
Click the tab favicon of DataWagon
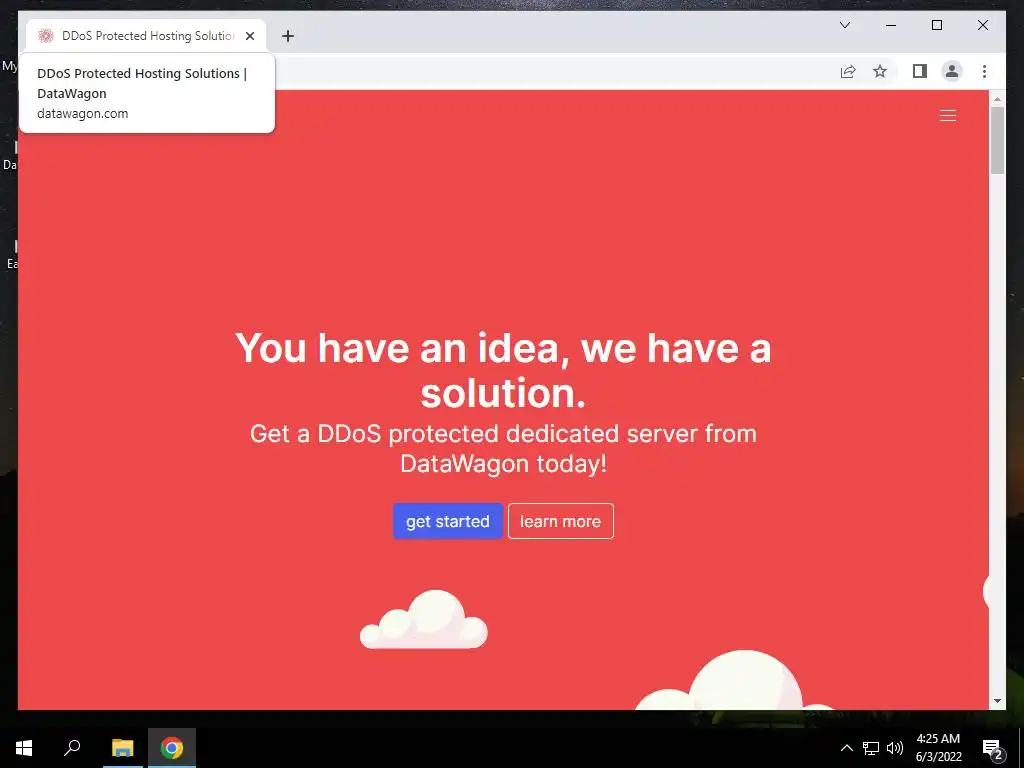tap(45, 36)
